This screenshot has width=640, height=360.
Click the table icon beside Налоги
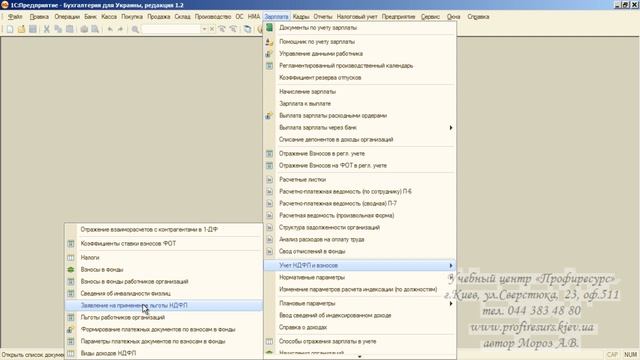pos(71,258)
